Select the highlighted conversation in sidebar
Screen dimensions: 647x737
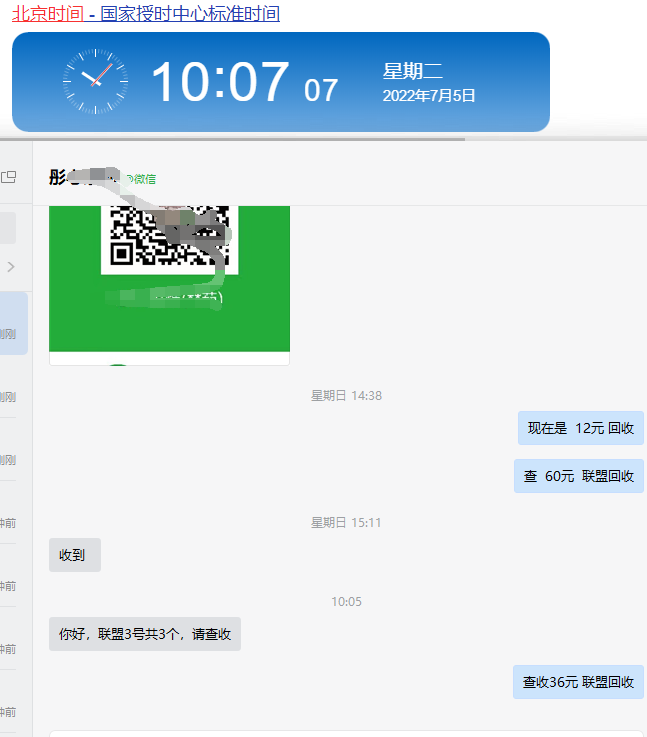click(x=13, y=323)
